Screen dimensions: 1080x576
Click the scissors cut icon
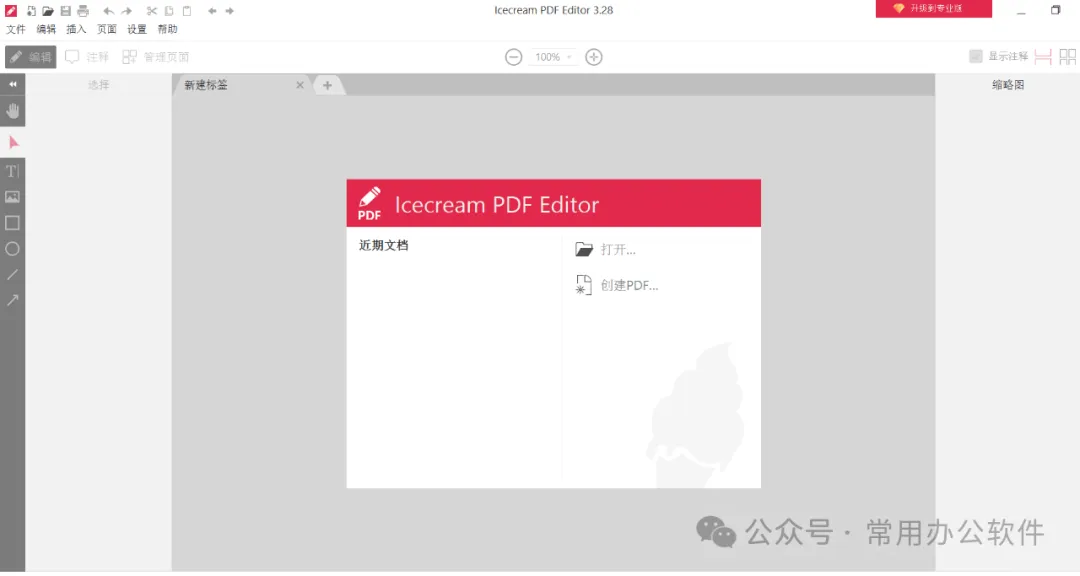[x=152, y=11]
